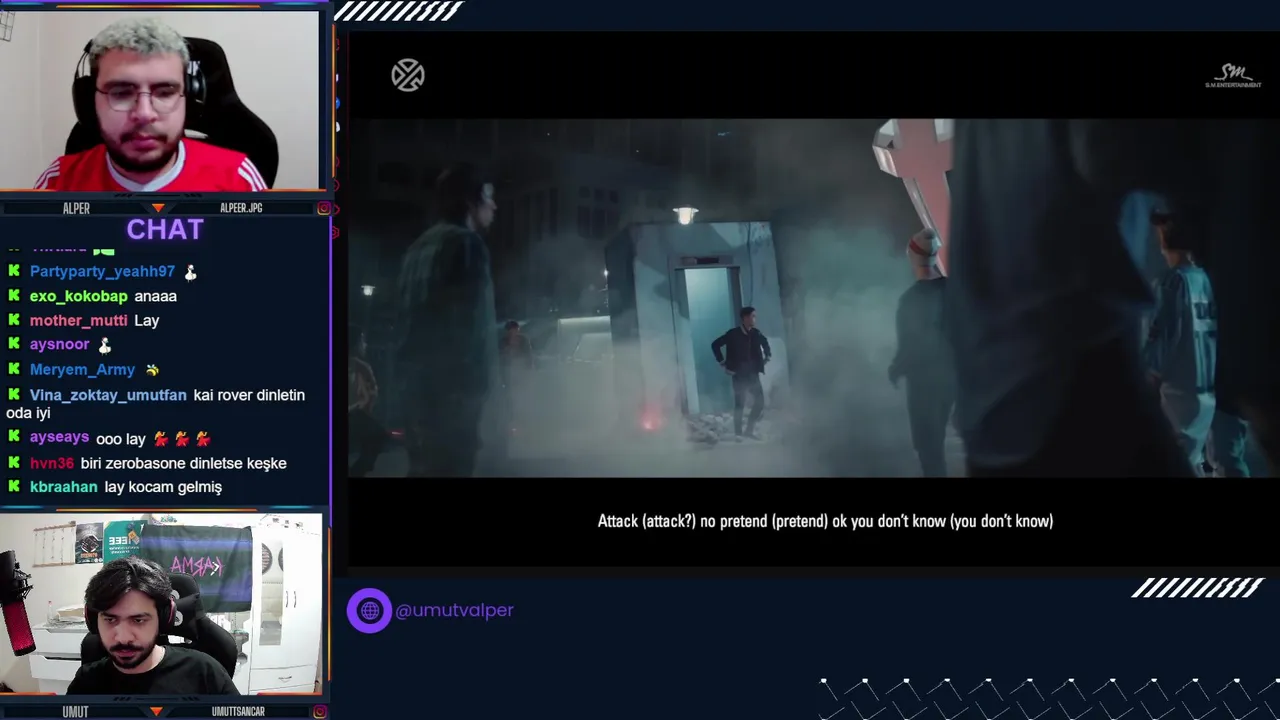Screen dimensions: 1280x720
Task: Click the Kick badge beside hvn36
Action: pyautogui.click(x=14, y=463)
